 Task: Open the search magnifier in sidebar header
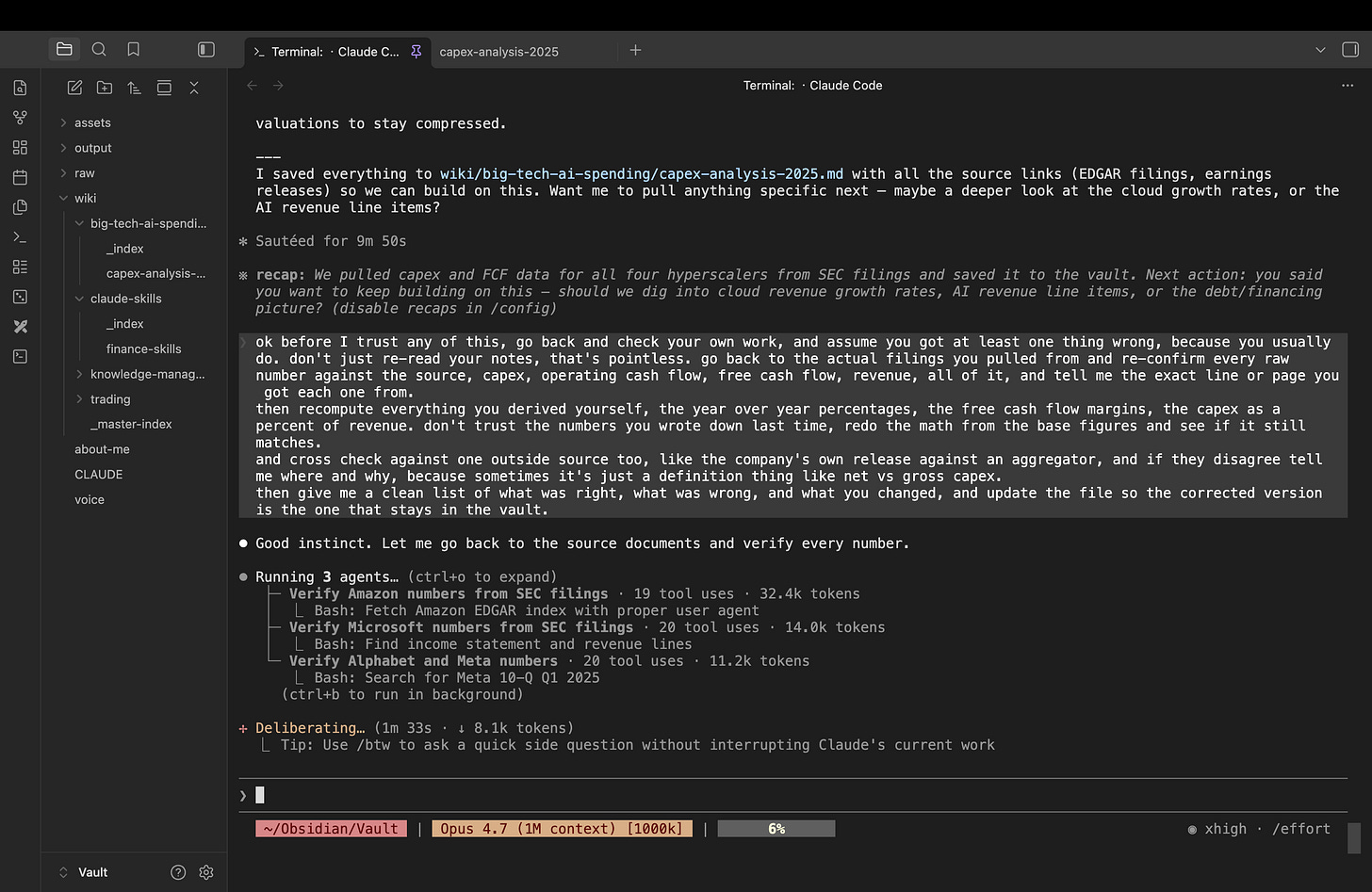tap(99, 49)
